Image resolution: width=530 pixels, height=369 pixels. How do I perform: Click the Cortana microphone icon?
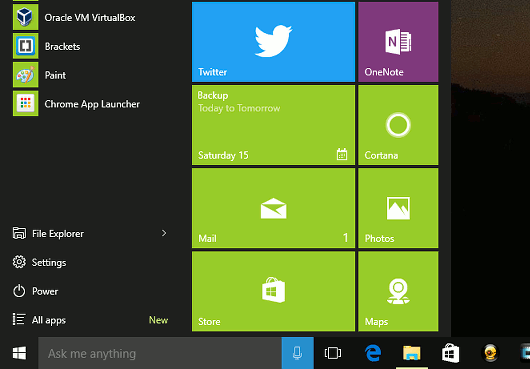297,353
